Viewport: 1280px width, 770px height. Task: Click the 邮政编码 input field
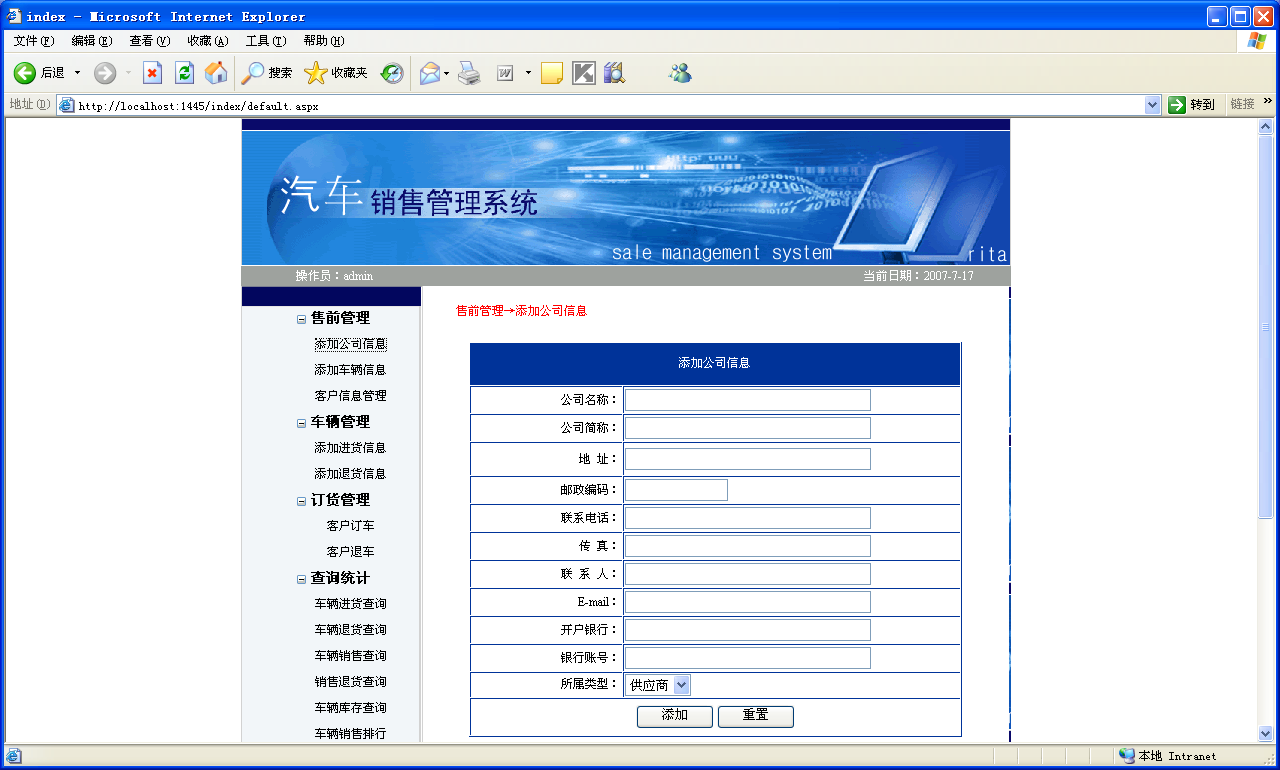point(676,490)
